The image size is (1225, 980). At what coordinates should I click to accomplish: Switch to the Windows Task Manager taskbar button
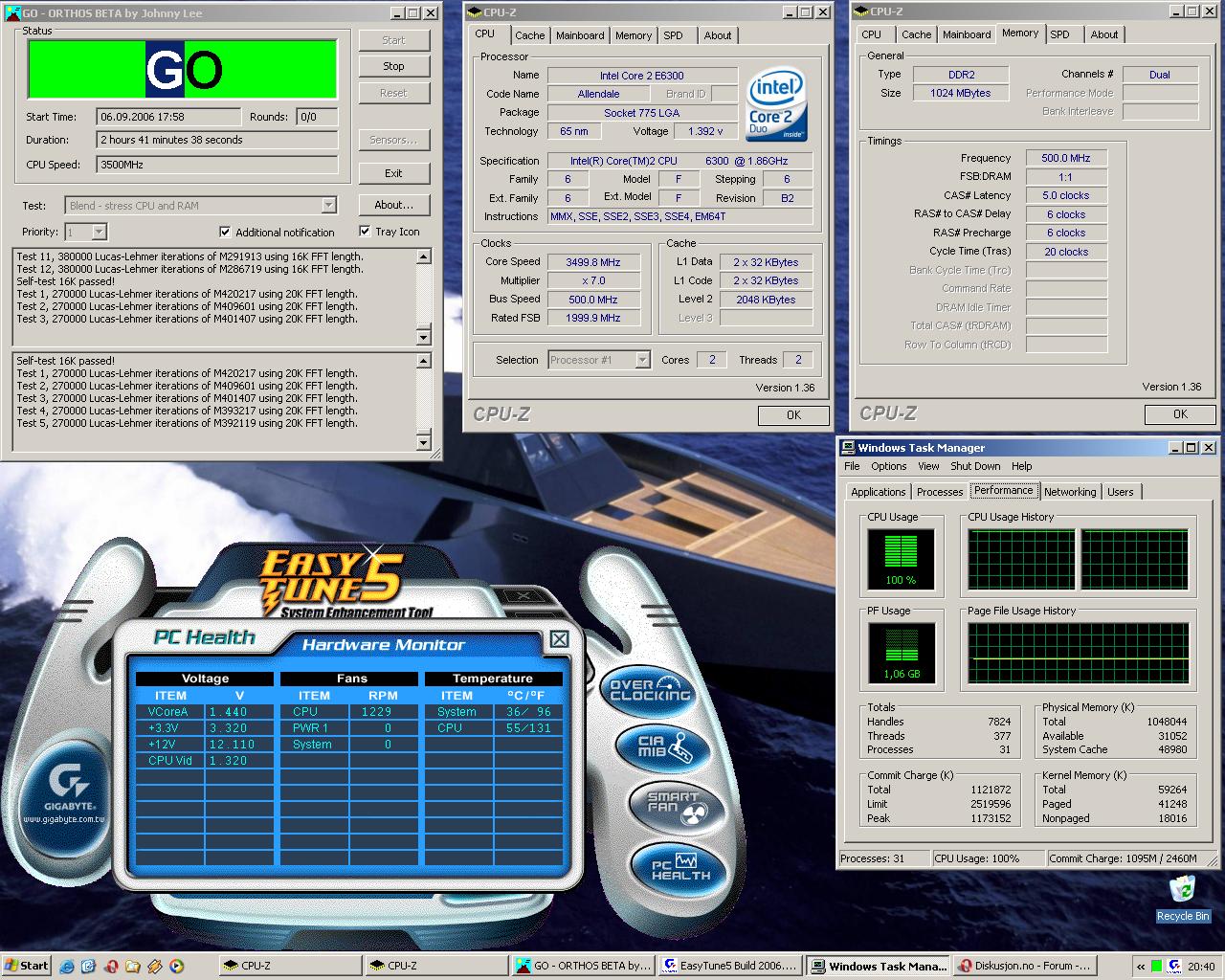(x=878, y=966)
